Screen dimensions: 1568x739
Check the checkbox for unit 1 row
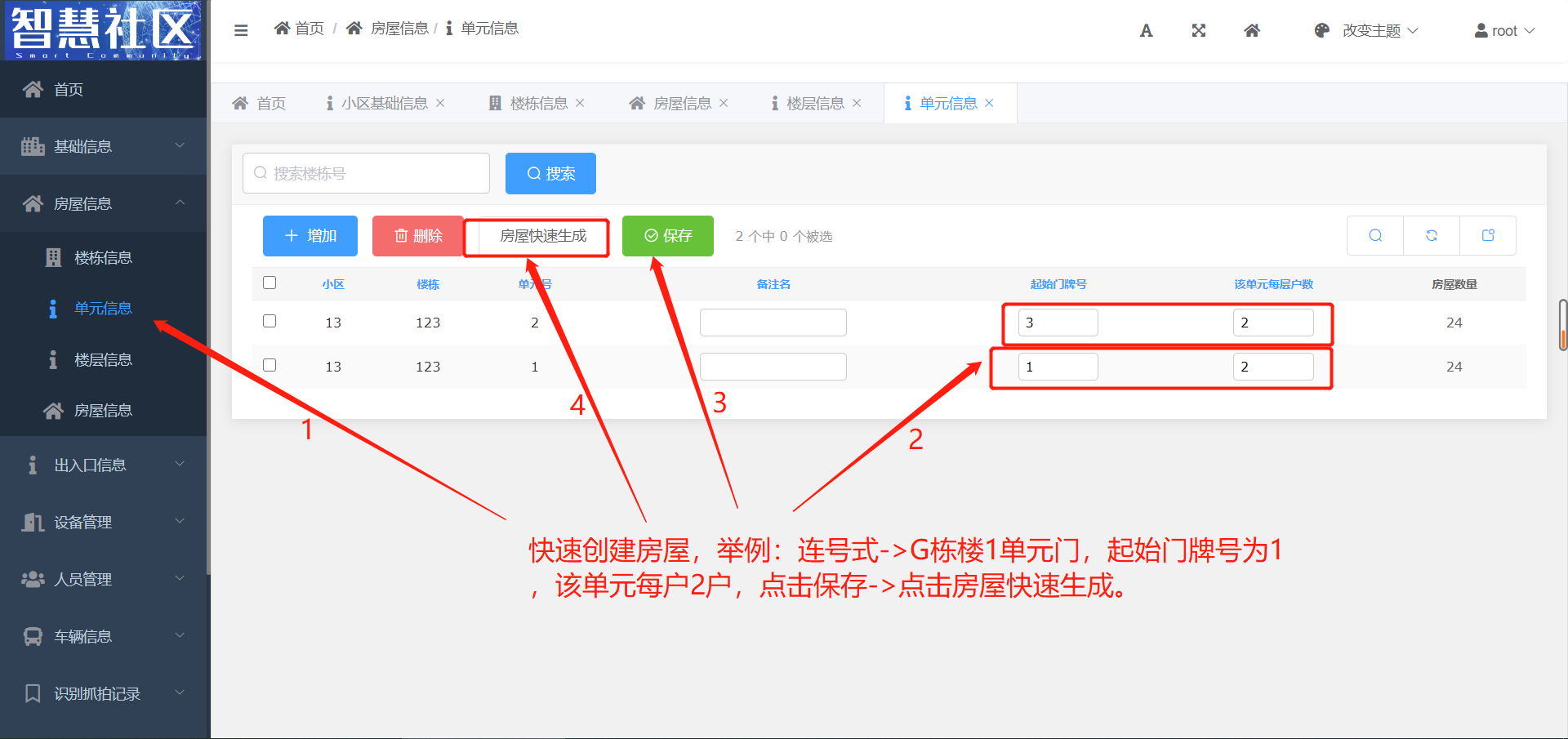[x=269, y=366]
